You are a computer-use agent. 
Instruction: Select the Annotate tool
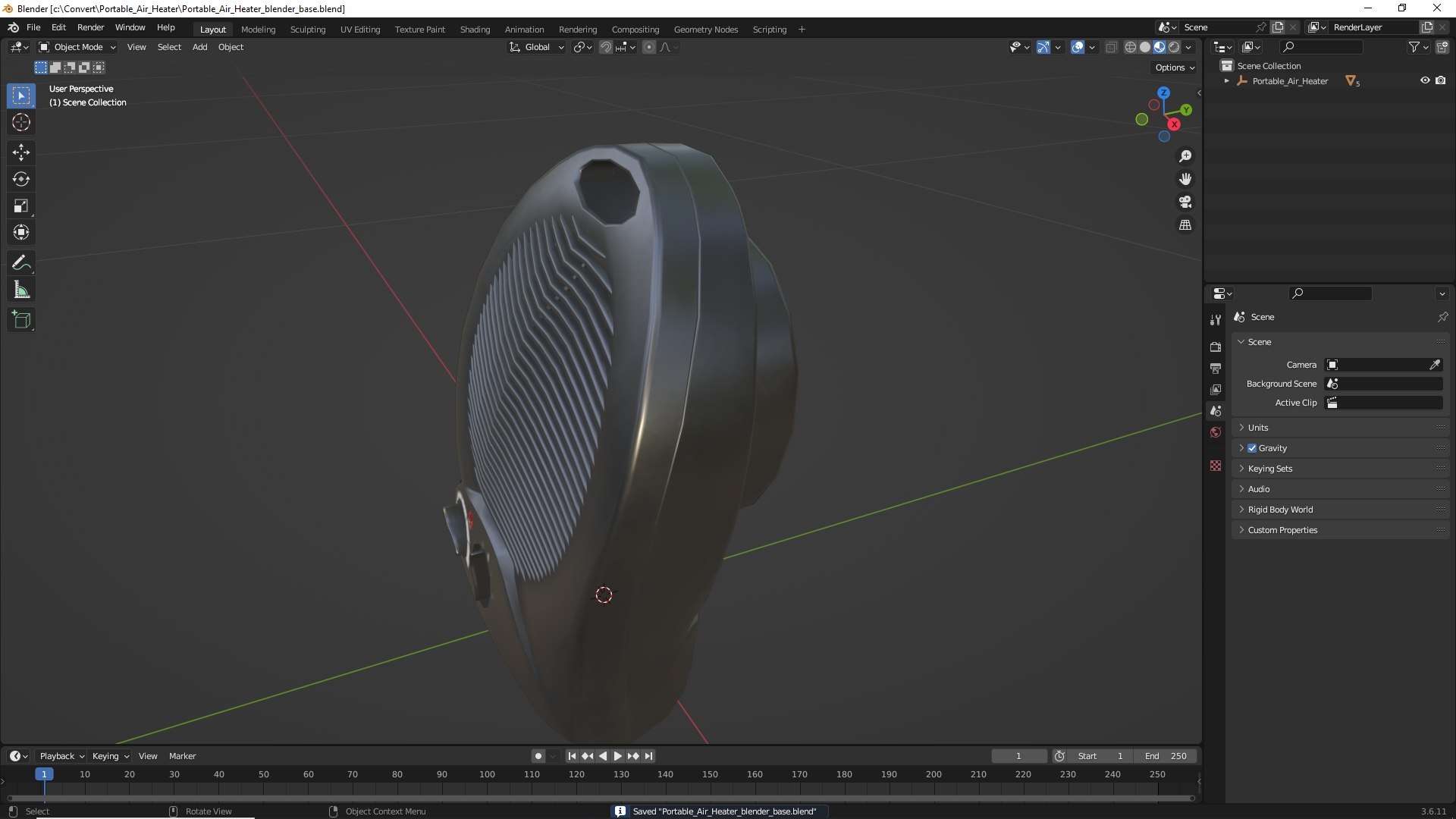click(x=21, y=263)
